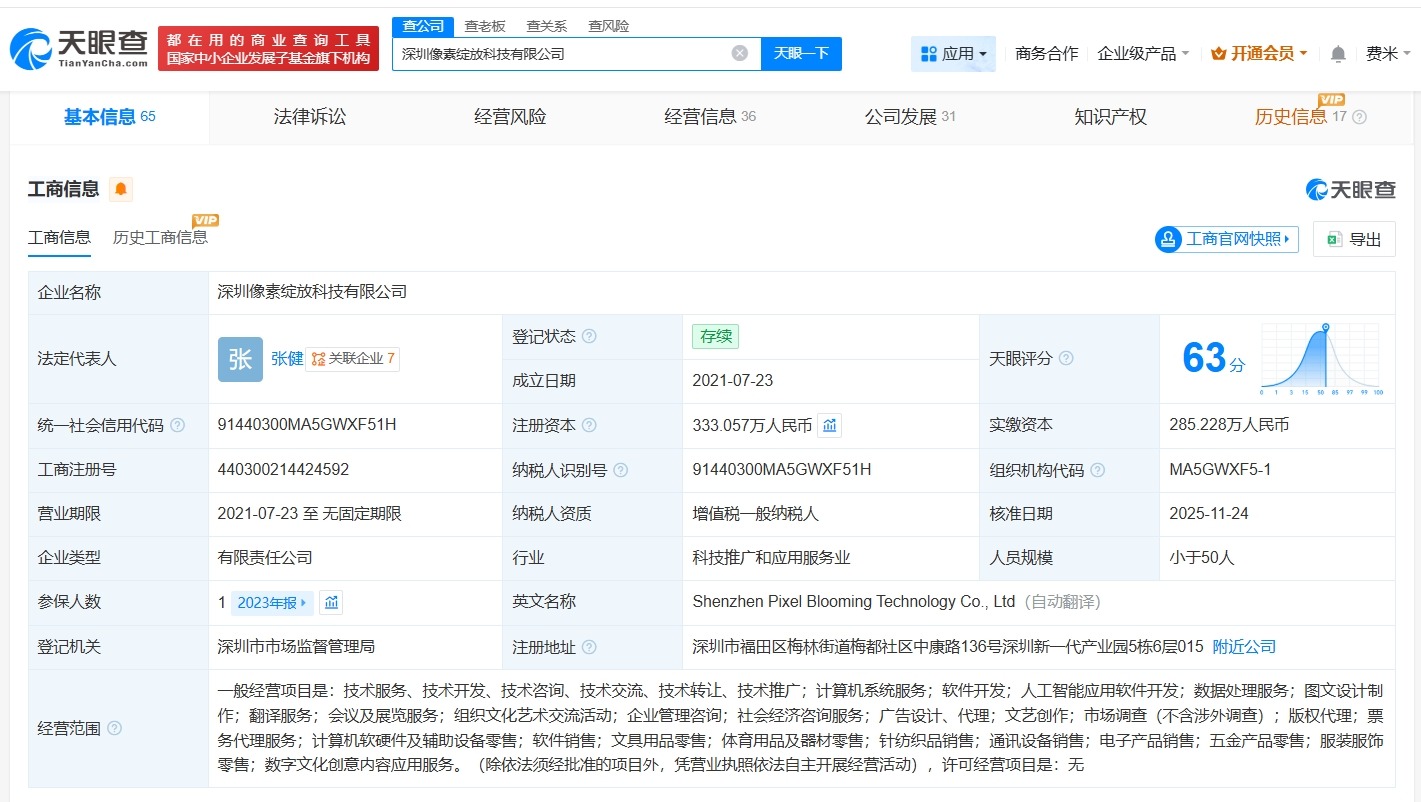
Task: Open the 法律诉讼 tab
Action: coord(308,116)
